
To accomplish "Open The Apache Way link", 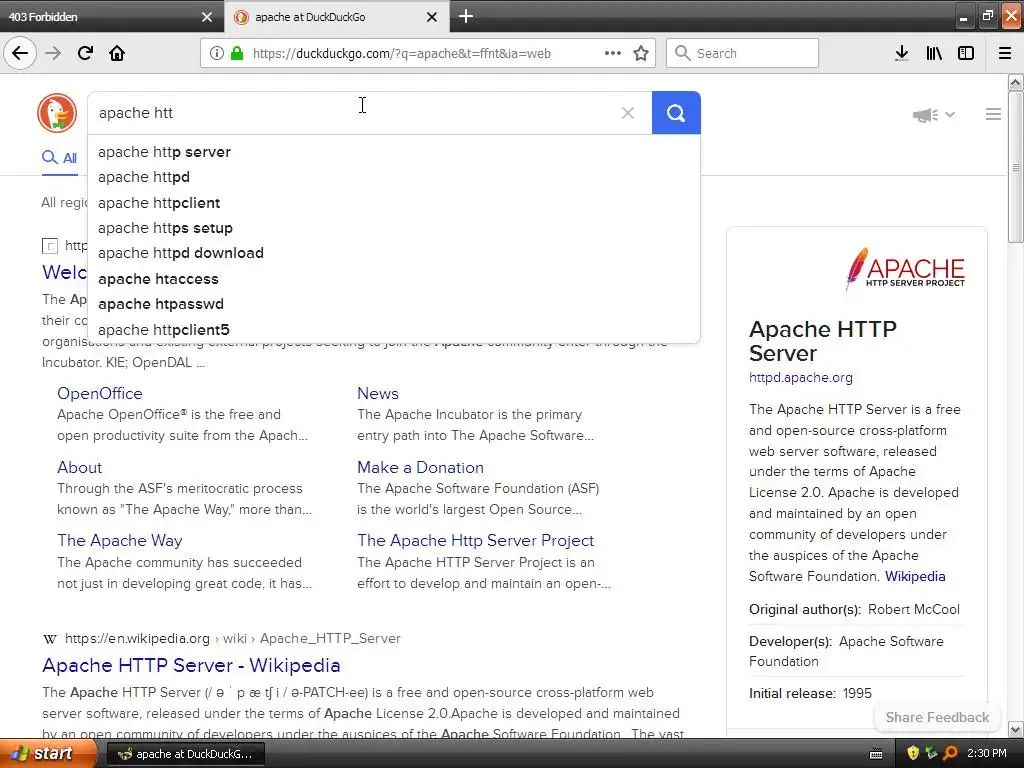I will [120, 541].
